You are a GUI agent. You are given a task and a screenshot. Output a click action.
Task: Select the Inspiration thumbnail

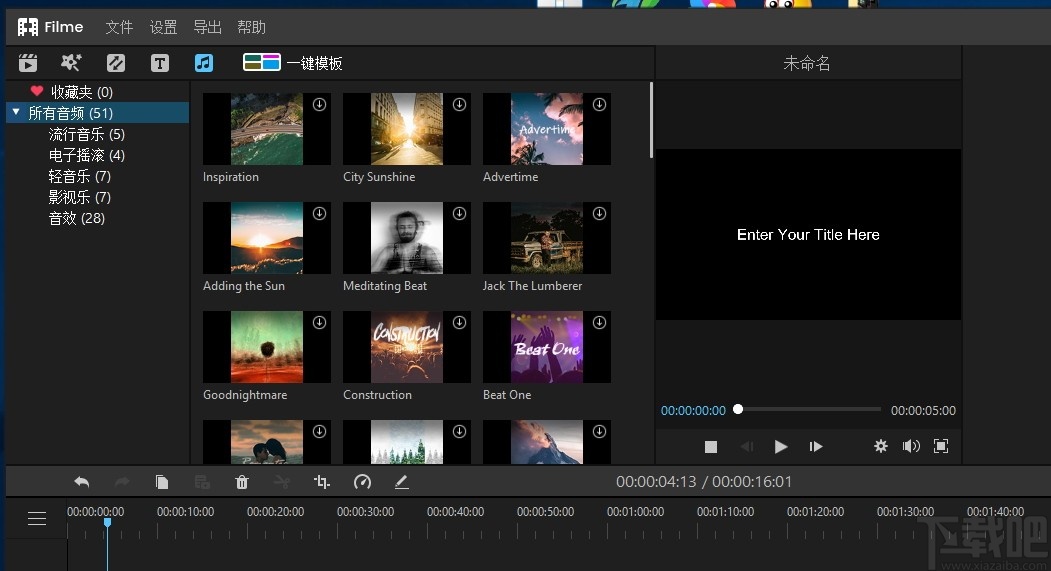[x=267, y=129]
